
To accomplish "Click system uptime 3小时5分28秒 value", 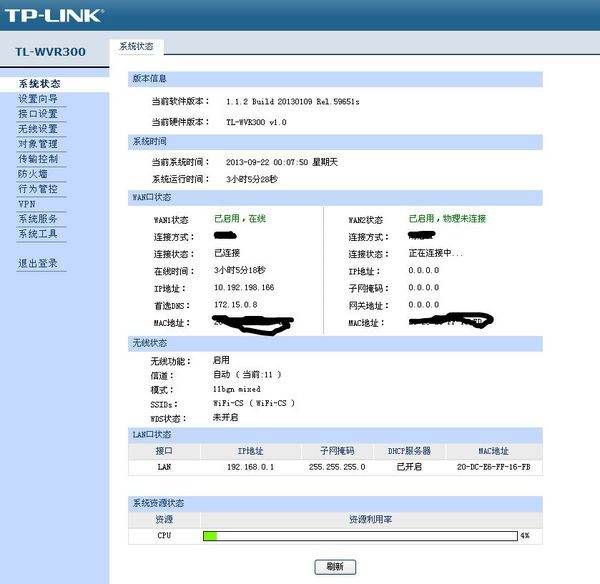I will [252, 179].
